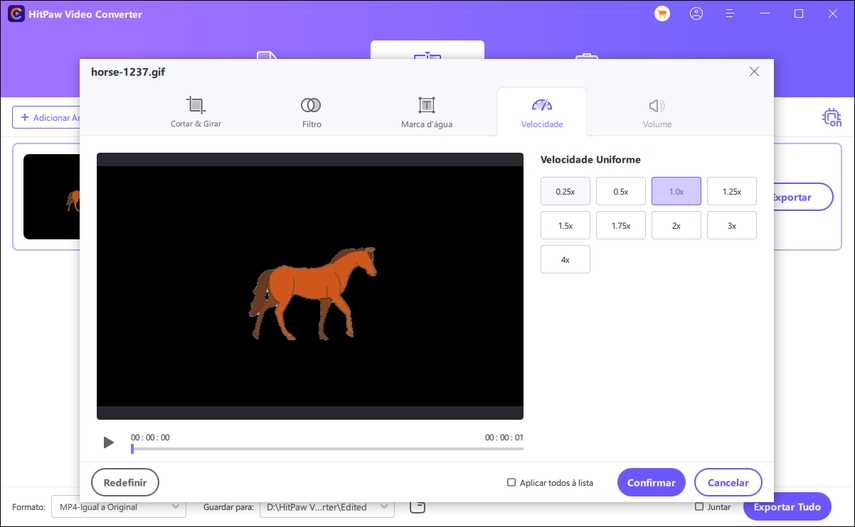Open the Cortar & Girar tab

[x=196, y=112]
